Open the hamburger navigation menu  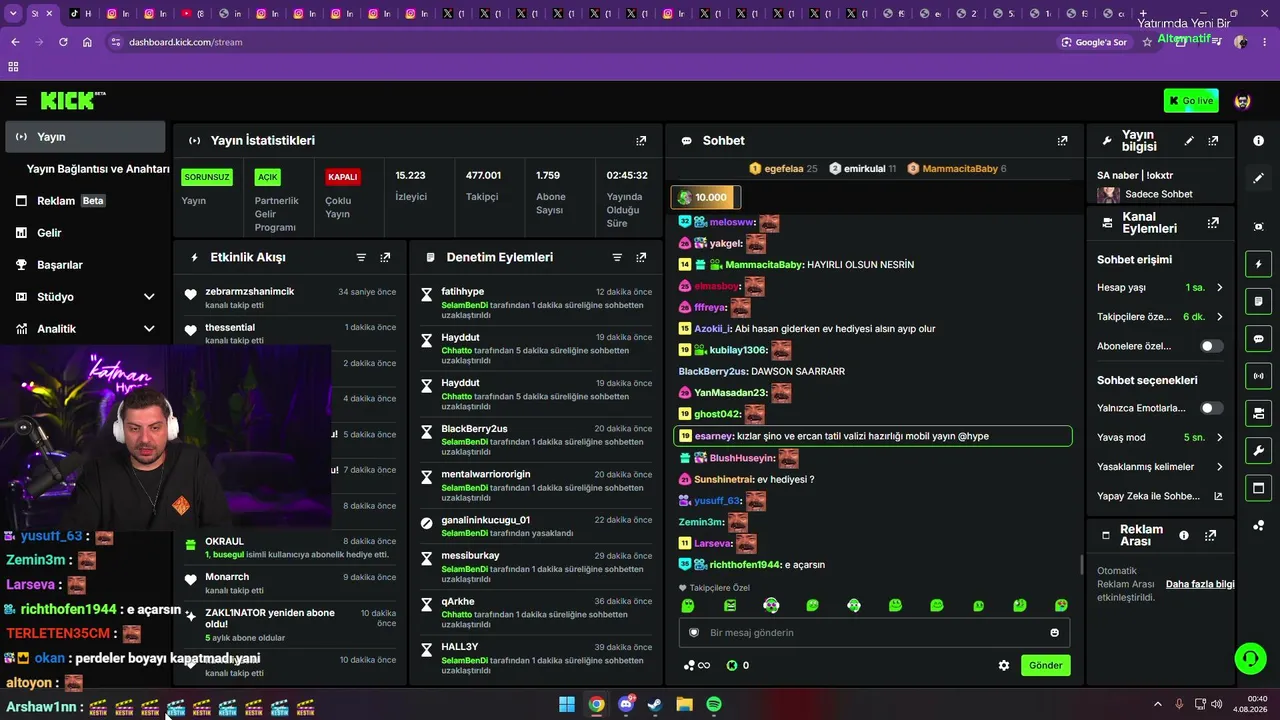21,101
